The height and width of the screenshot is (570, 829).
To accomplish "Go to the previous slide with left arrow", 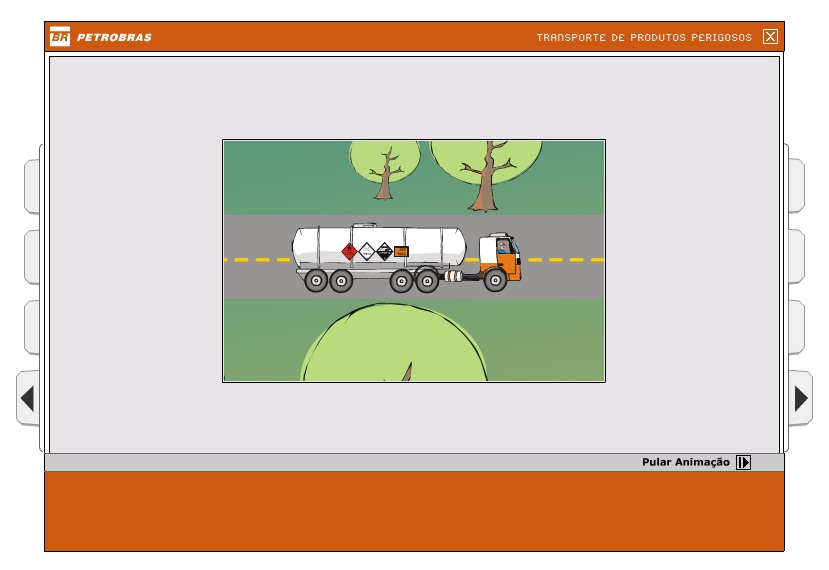I will click(x=27, y=399).
